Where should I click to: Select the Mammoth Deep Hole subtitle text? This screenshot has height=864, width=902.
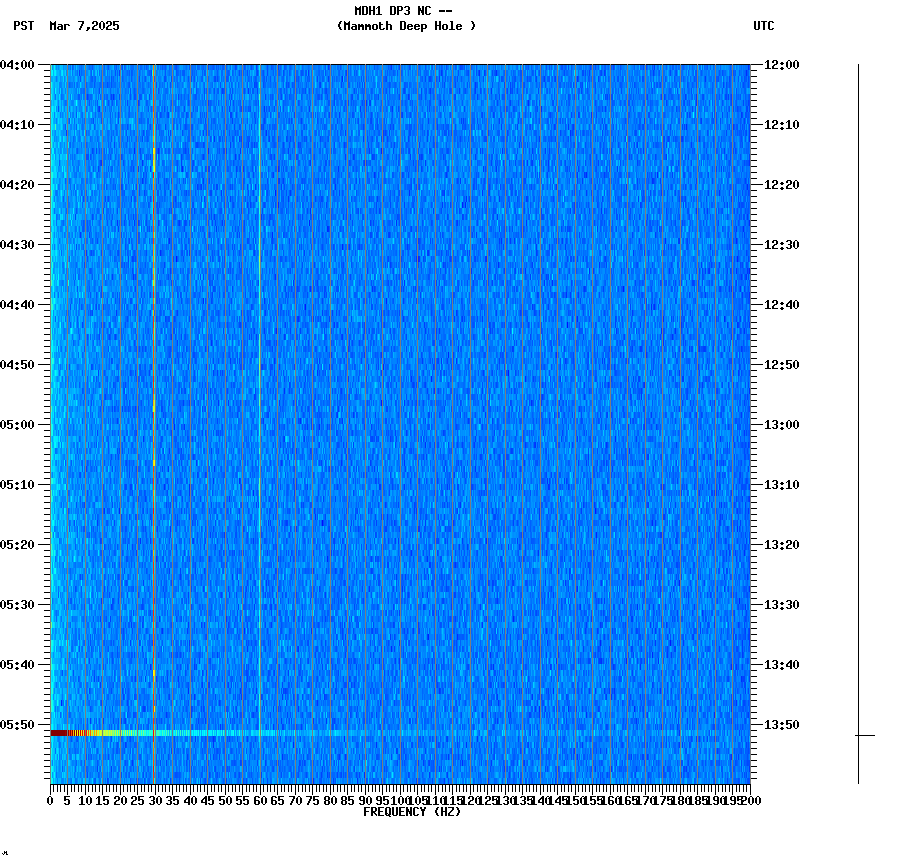pyautogui.click(x=405, y=27)
